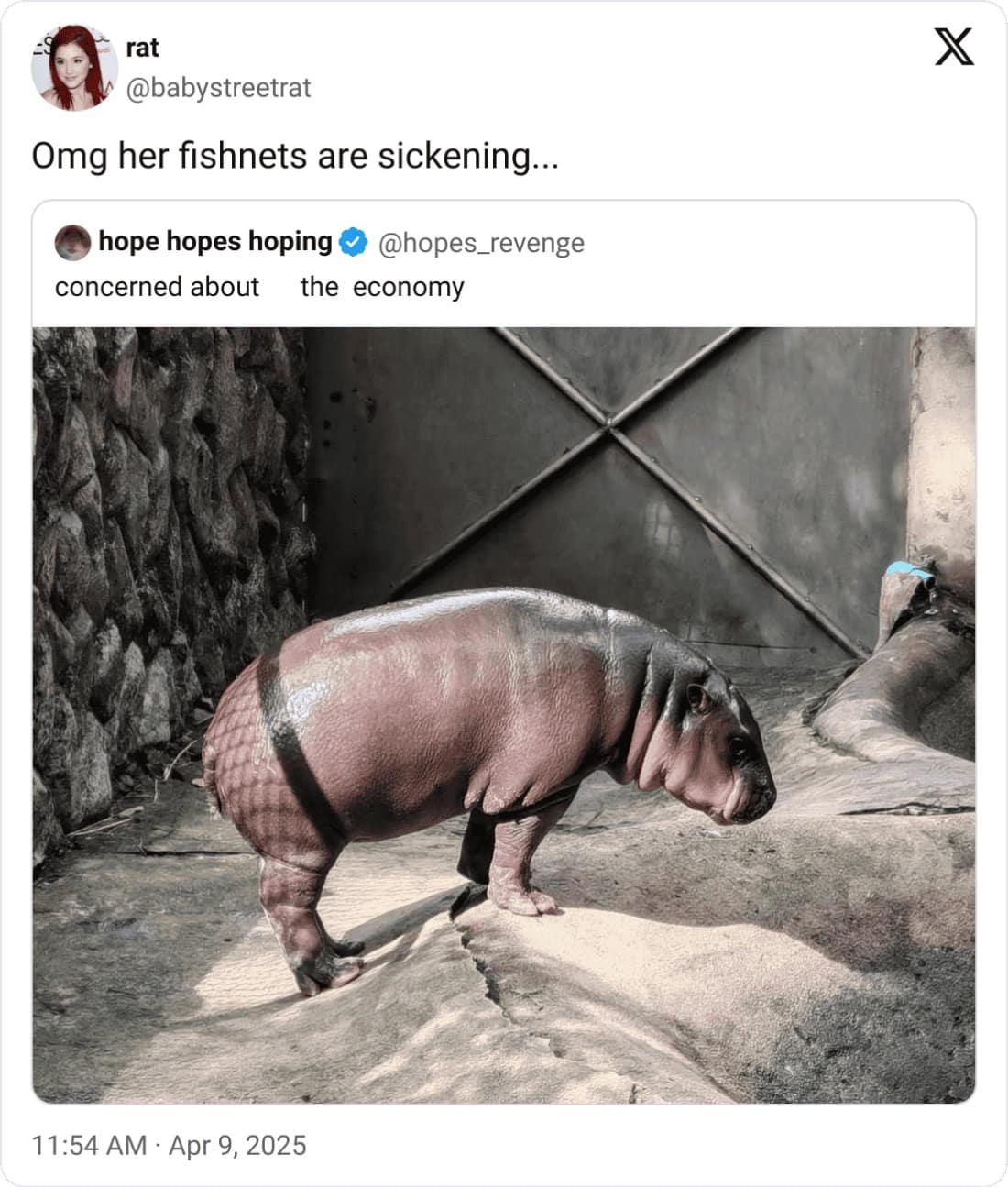
Task: Select the @babystreetrat handle
Action: pos(217,89)
